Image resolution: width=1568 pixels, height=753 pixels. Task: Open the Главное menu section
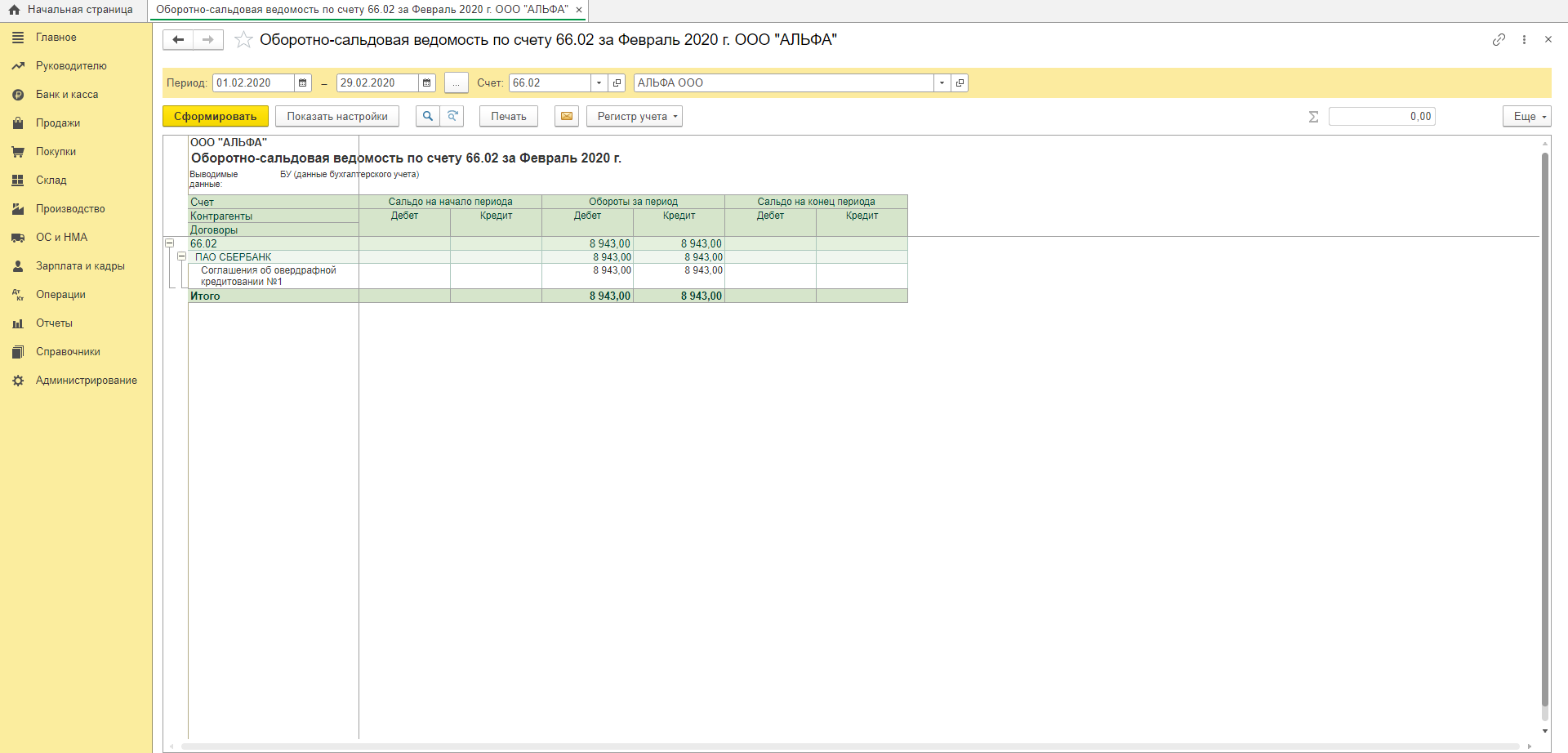coord(56,38)
